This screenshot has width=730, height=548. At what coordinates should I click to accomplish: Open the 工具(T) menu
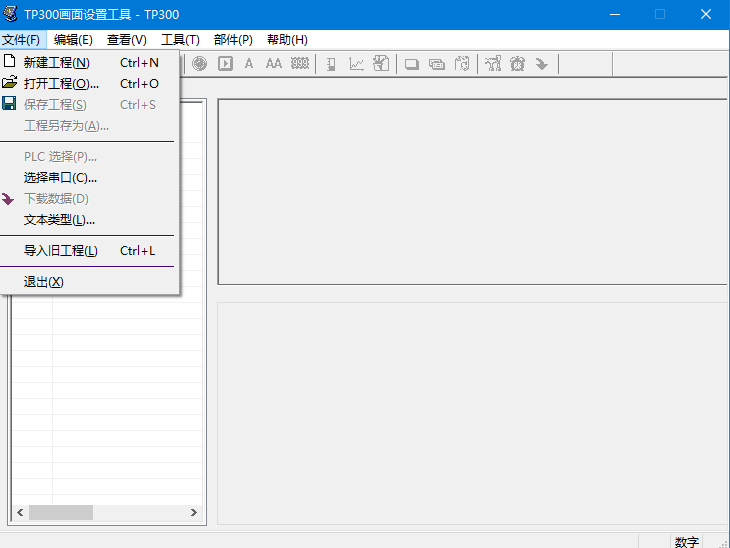tap(180, 40)
